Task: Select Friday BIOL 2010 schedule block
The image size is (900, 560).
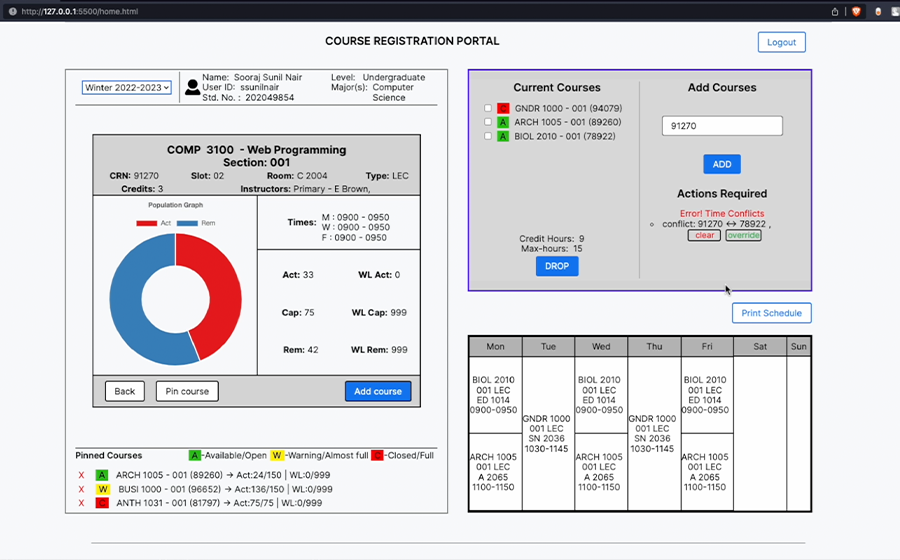Action: click(x=706, y=395)
